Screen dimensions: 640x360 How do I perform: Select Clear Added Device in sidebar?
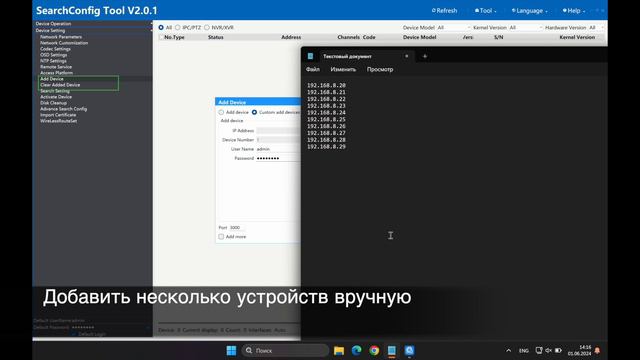60,85
